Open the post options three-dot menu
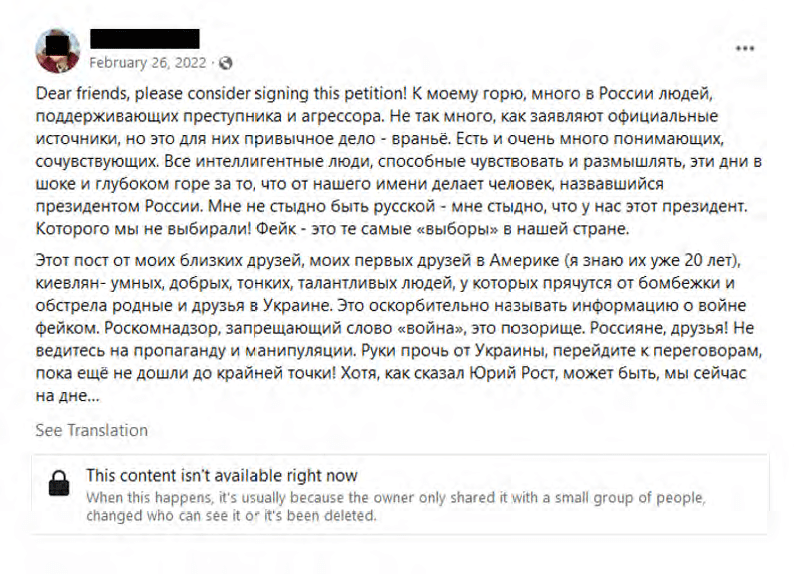Viewport: 794px width, 574px height. point(745,47)
